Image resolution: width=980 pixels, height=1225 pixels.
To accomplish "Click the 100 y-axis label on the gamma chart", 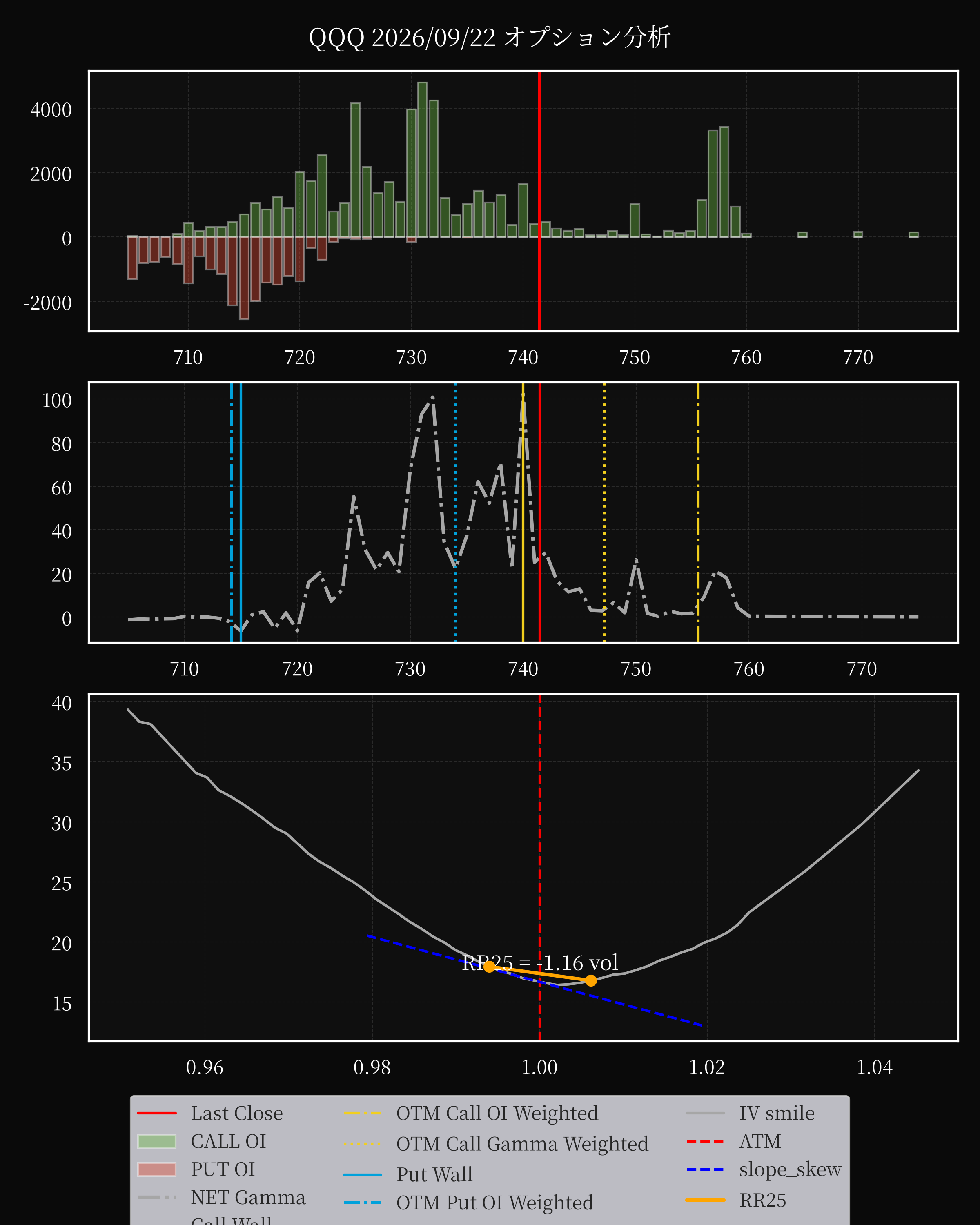I will tap(57, 401).
